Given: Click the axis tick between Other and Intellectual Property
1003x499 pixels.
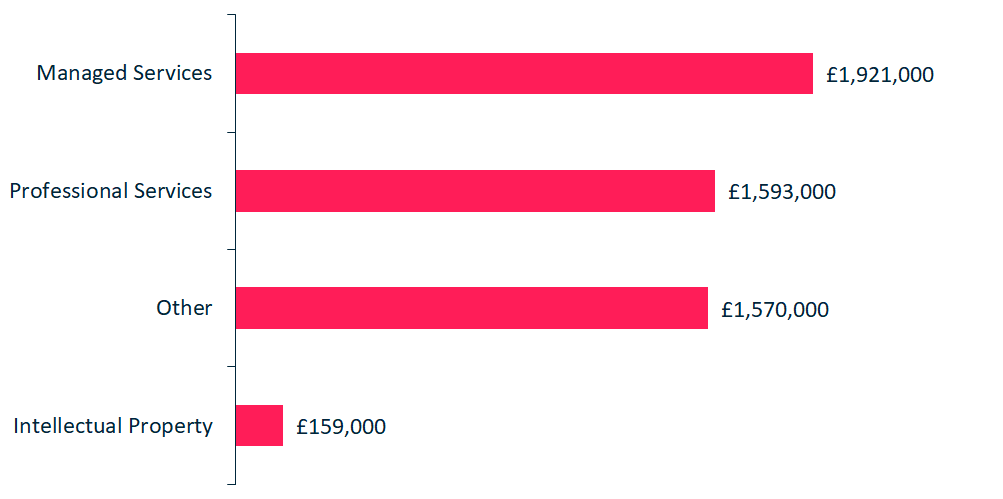Looking at the screenshot, I should coord(231,366).
